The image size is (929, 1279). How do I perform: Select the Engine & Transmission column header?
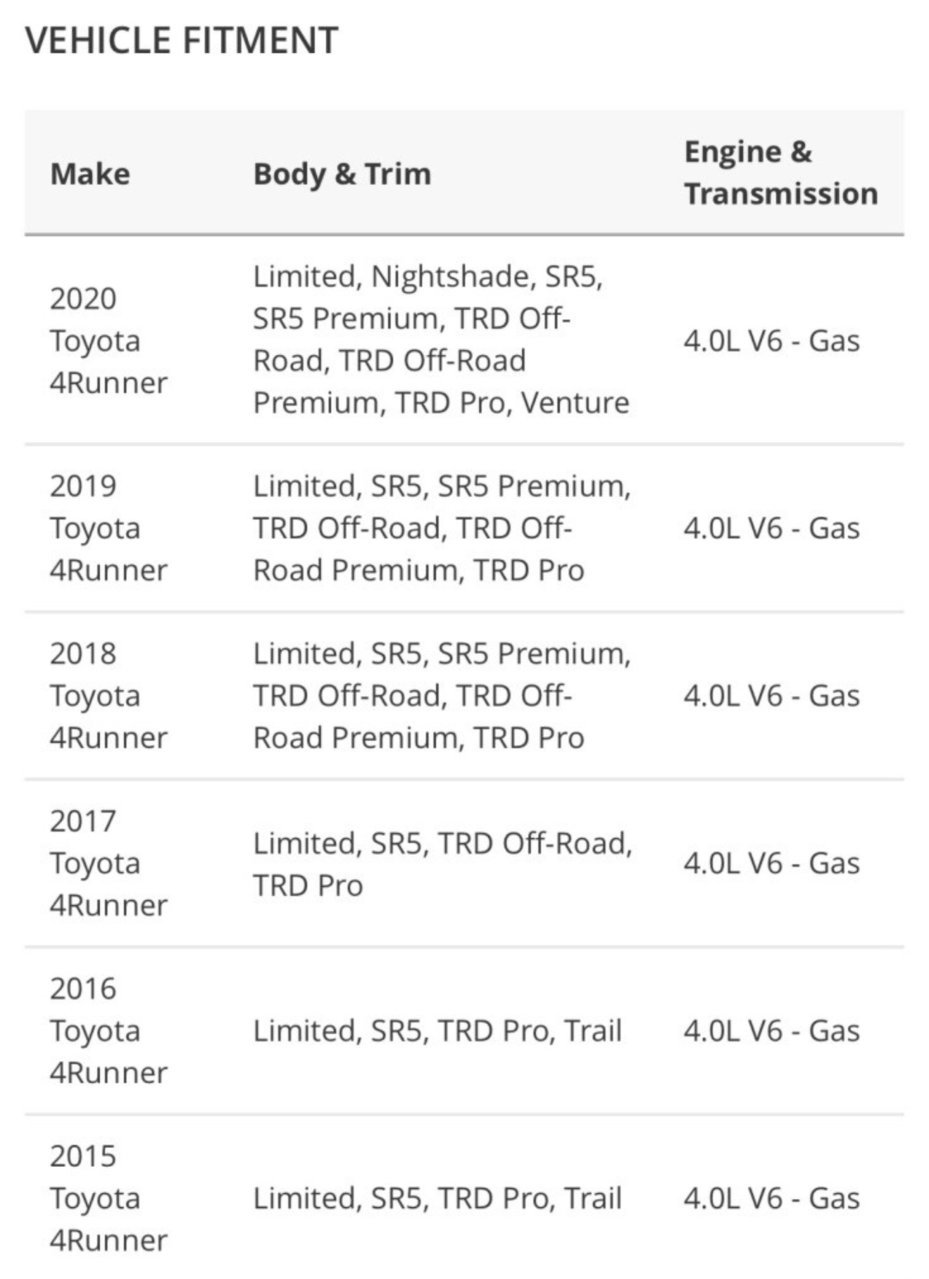[x=781, y=173]
